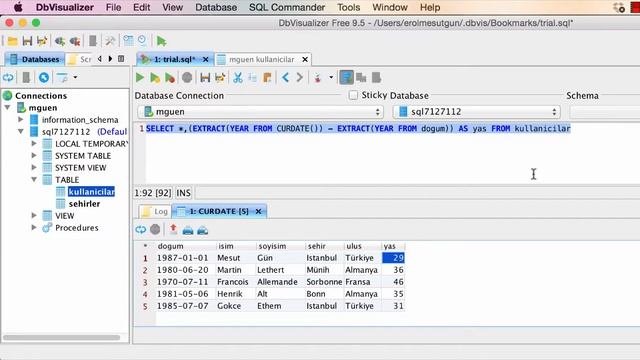The width and height of the screenshot is (640, 360).
Task: Sort by the yas column header
Action: 393,246
